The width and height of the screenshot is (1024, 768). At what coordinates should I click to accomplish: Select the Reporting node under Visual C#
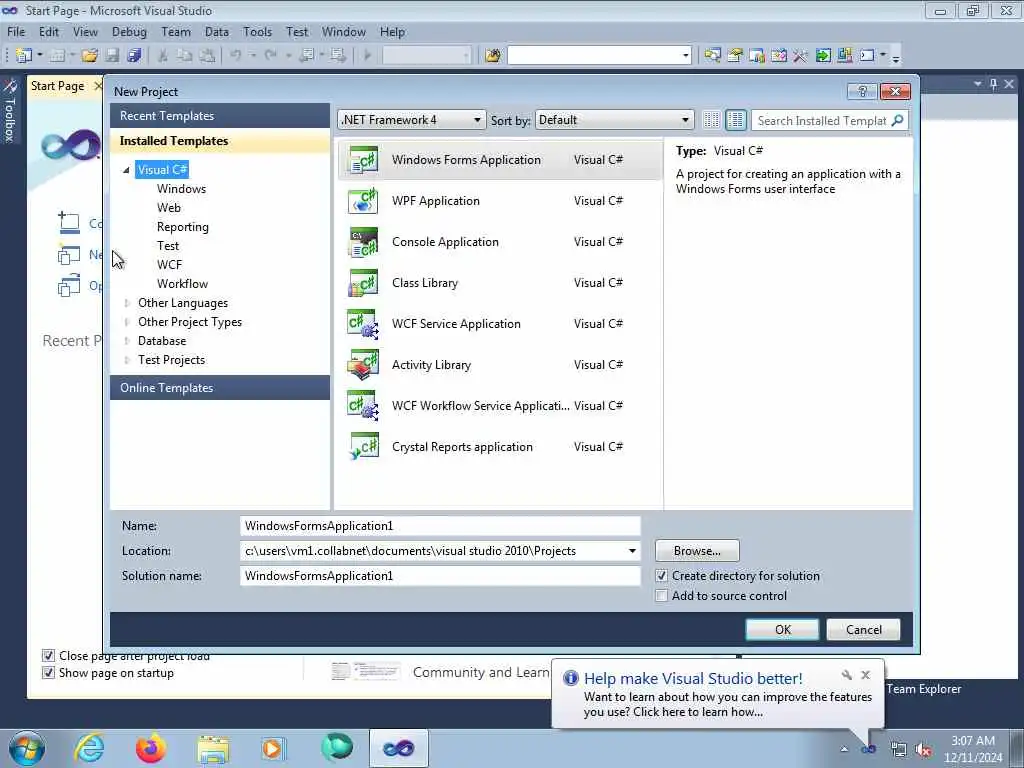[183, 227]
